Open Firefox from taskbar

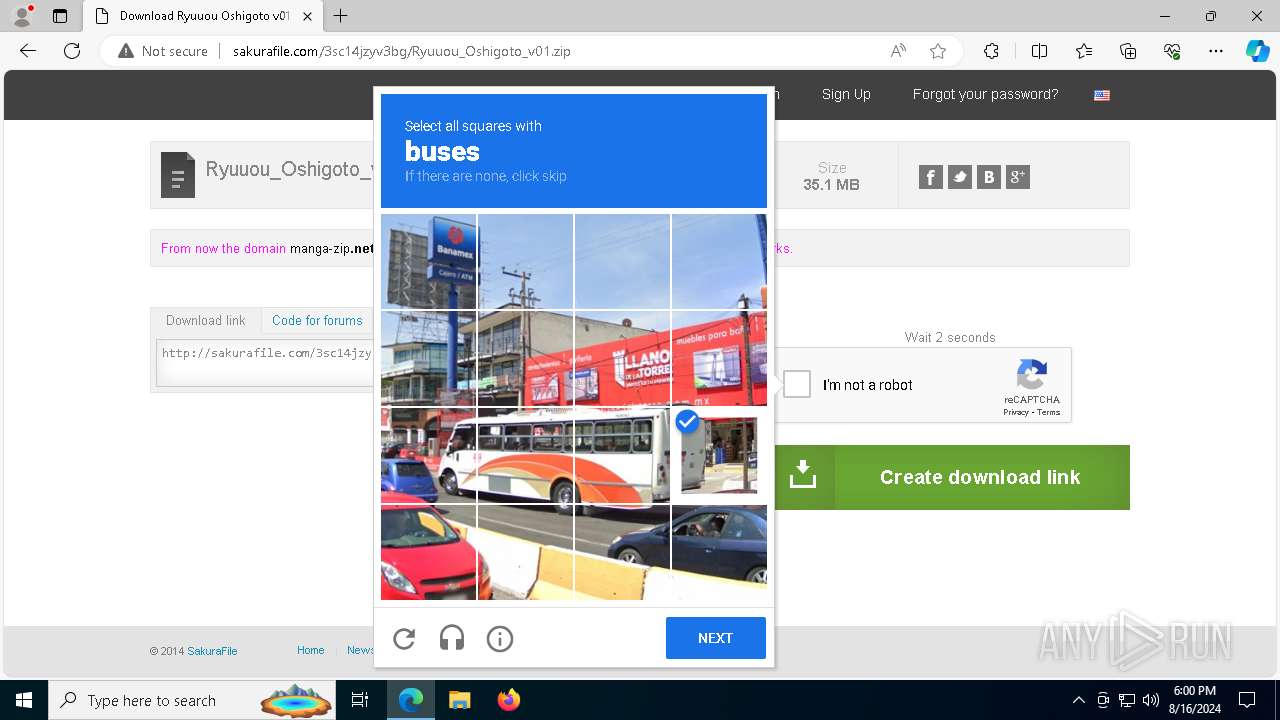point(509,700)
